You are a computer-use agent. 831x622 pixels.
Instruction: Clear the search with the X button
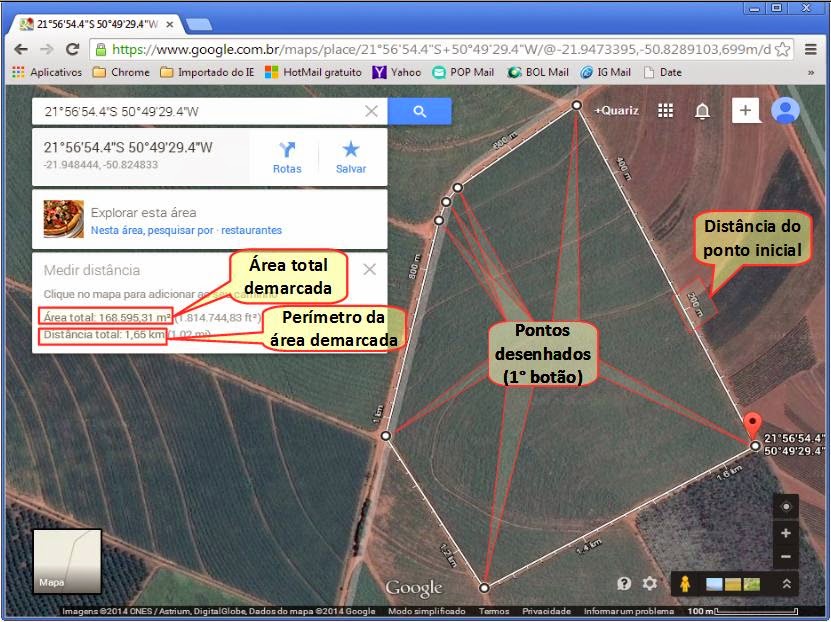[x=370, y=111]
